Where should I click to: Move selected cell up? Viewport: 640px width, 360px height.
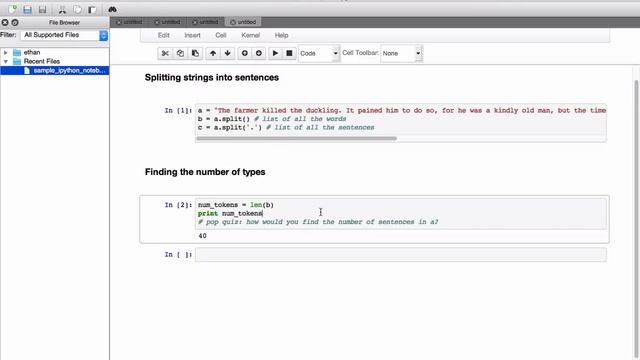[x=213, y=53]
